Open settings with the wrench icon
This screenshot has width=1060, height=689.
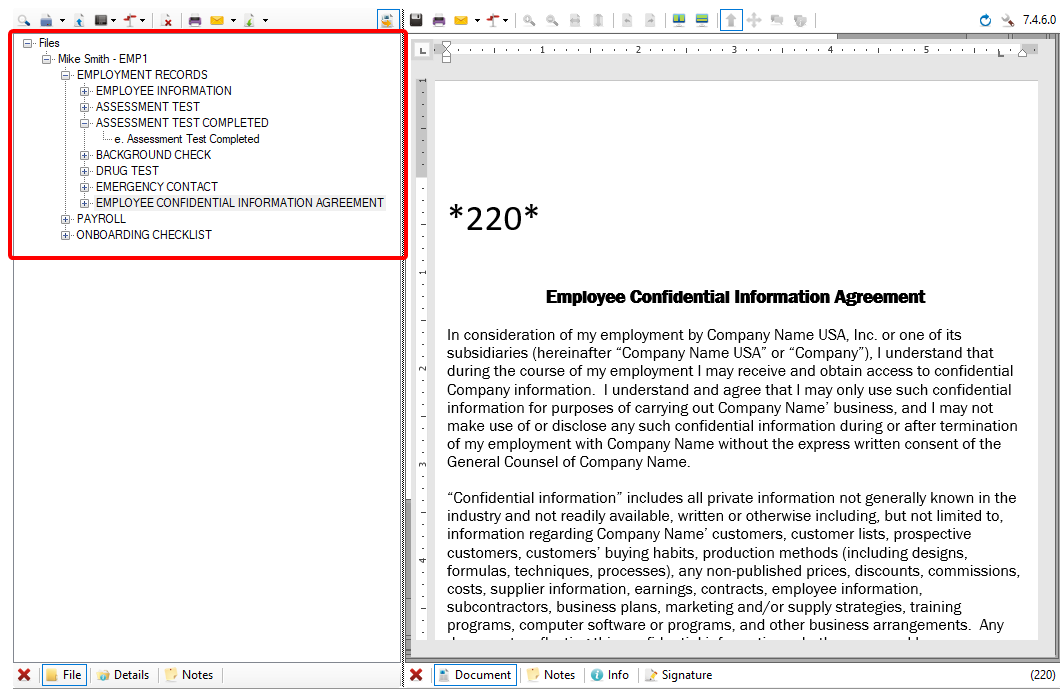click(x=1007, y=20)
